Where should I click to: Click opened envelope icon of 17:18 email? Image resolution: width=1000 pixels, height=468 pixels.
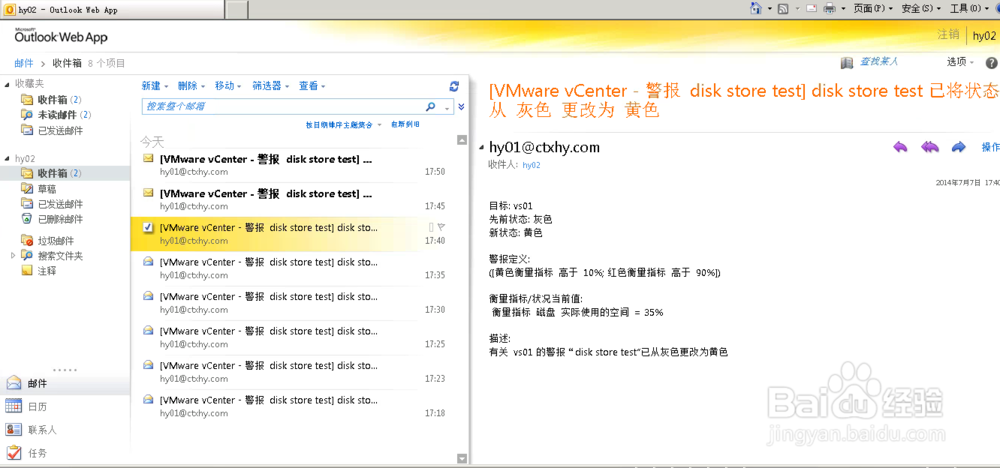tap(148, 399)
